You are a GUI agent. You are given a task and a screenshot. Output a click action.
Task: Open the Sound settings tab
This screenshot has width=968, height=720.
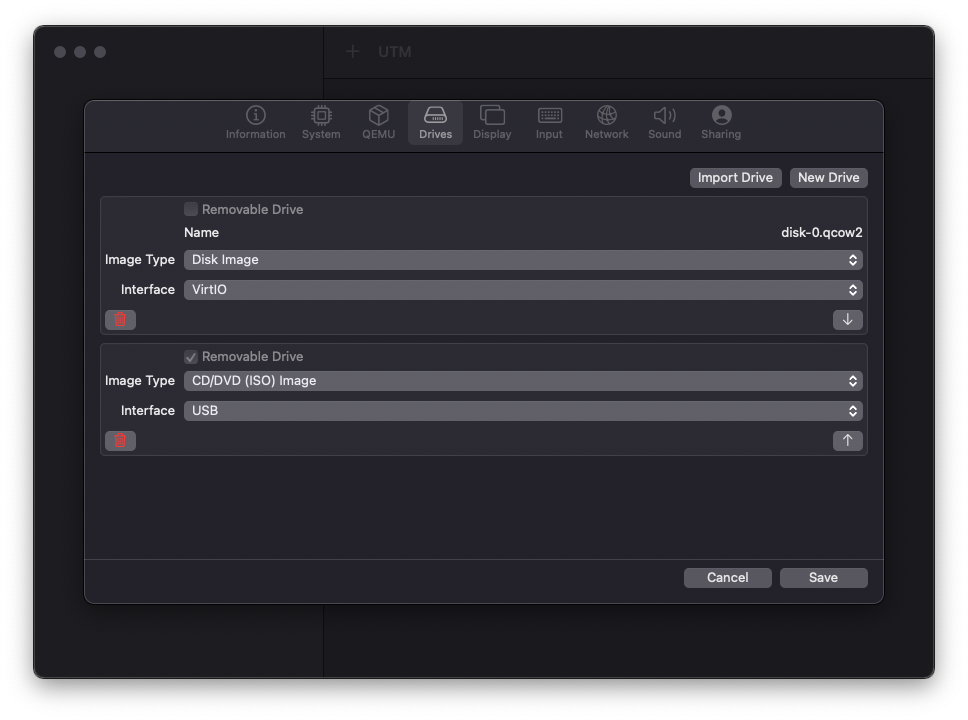(664, 122)
